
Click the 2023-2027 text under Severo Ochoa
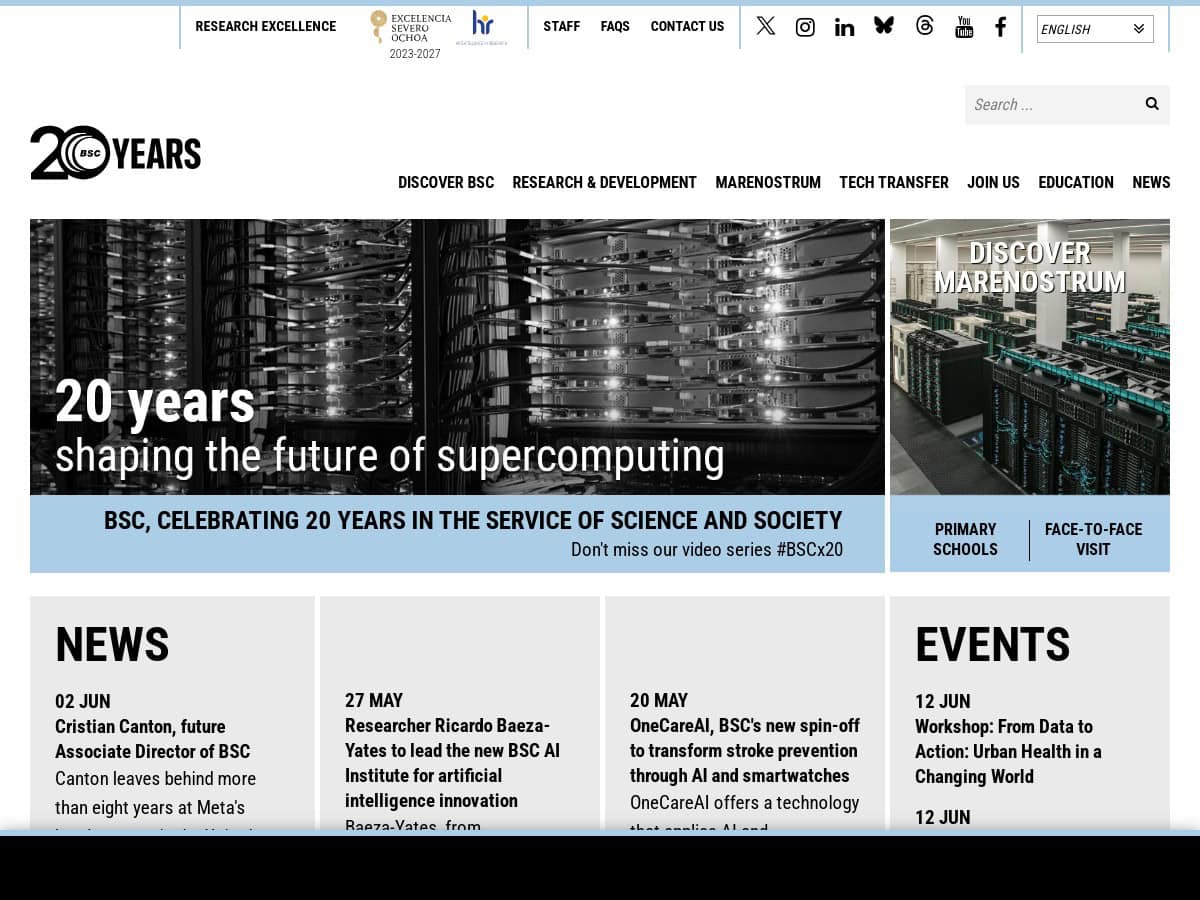[415, 54]
